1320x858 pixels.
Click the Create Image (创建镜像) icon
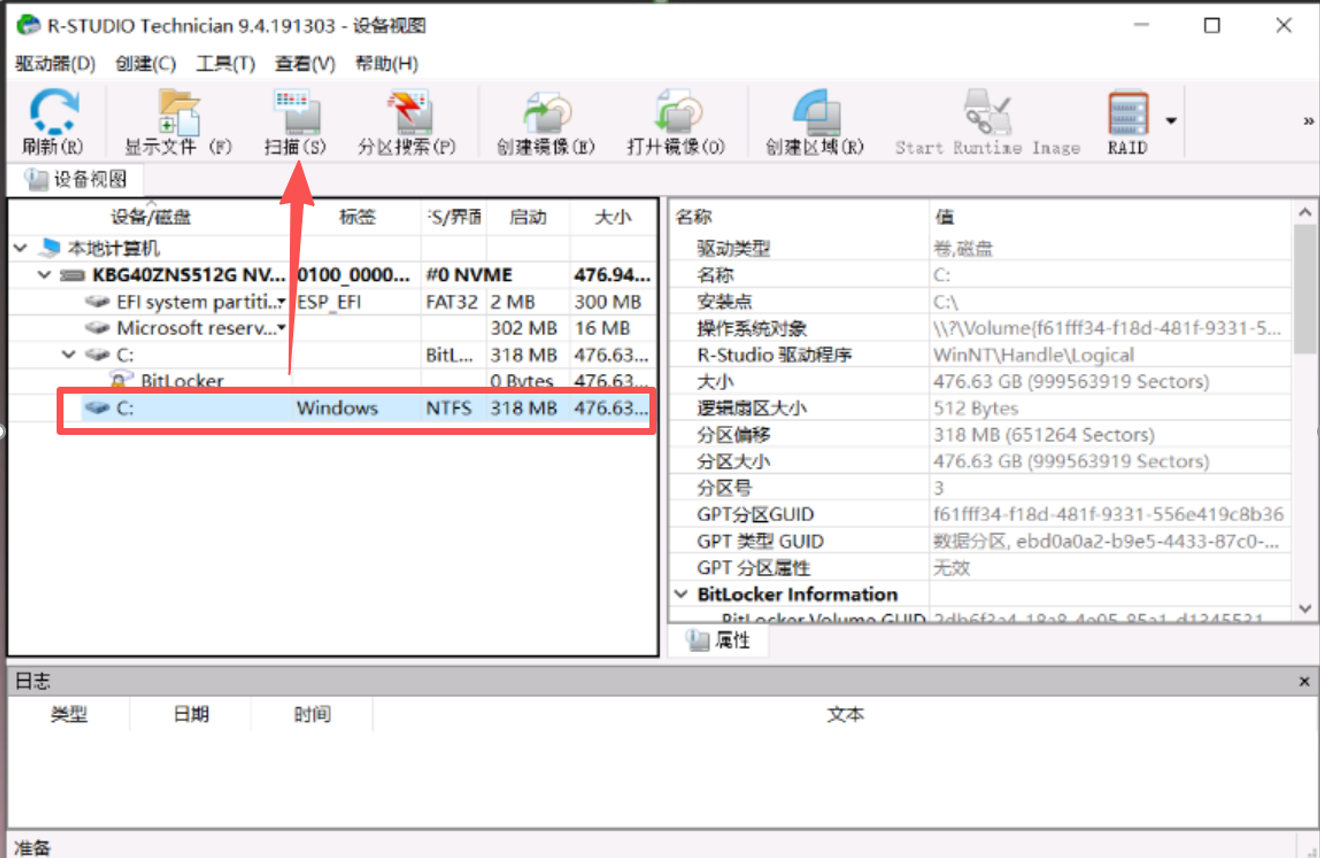546,121
